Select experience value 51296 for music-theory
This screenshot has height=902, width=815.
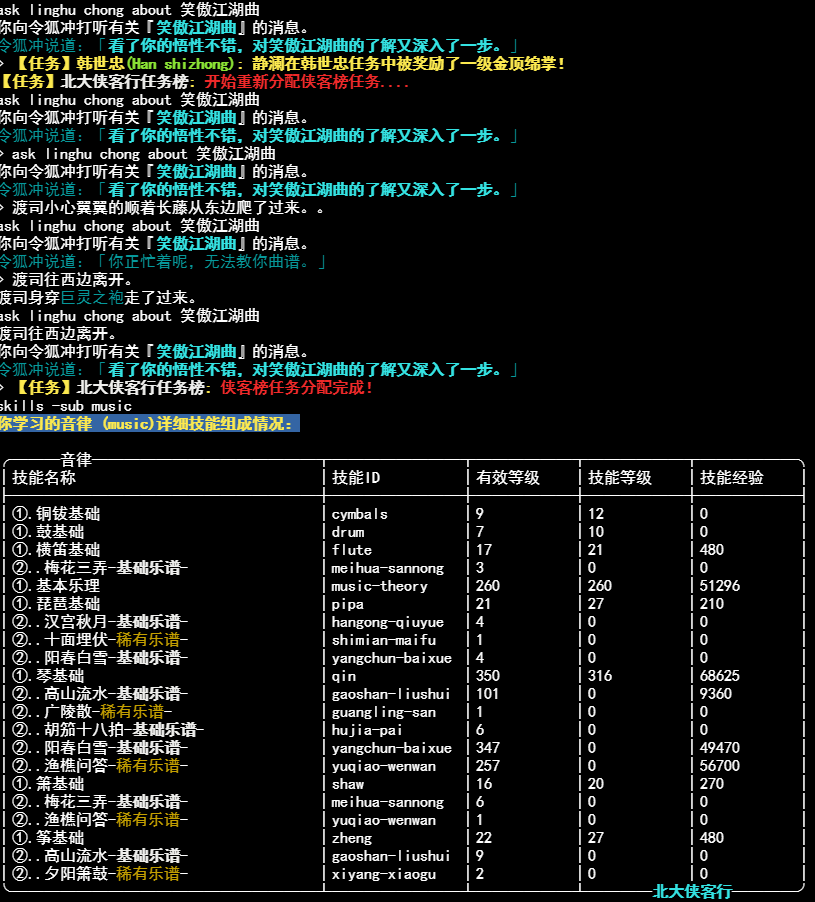point(720,586)
